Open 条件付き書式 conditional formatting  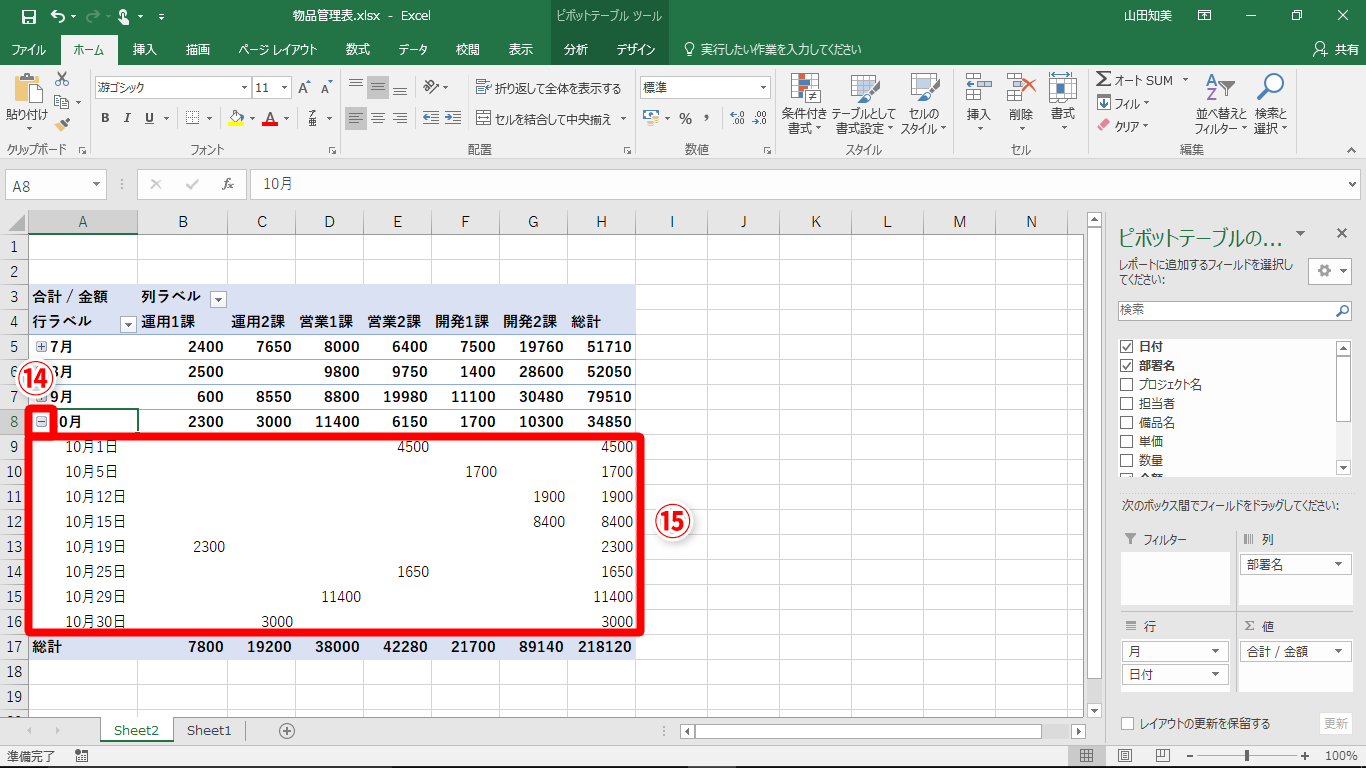pos(804,104)
